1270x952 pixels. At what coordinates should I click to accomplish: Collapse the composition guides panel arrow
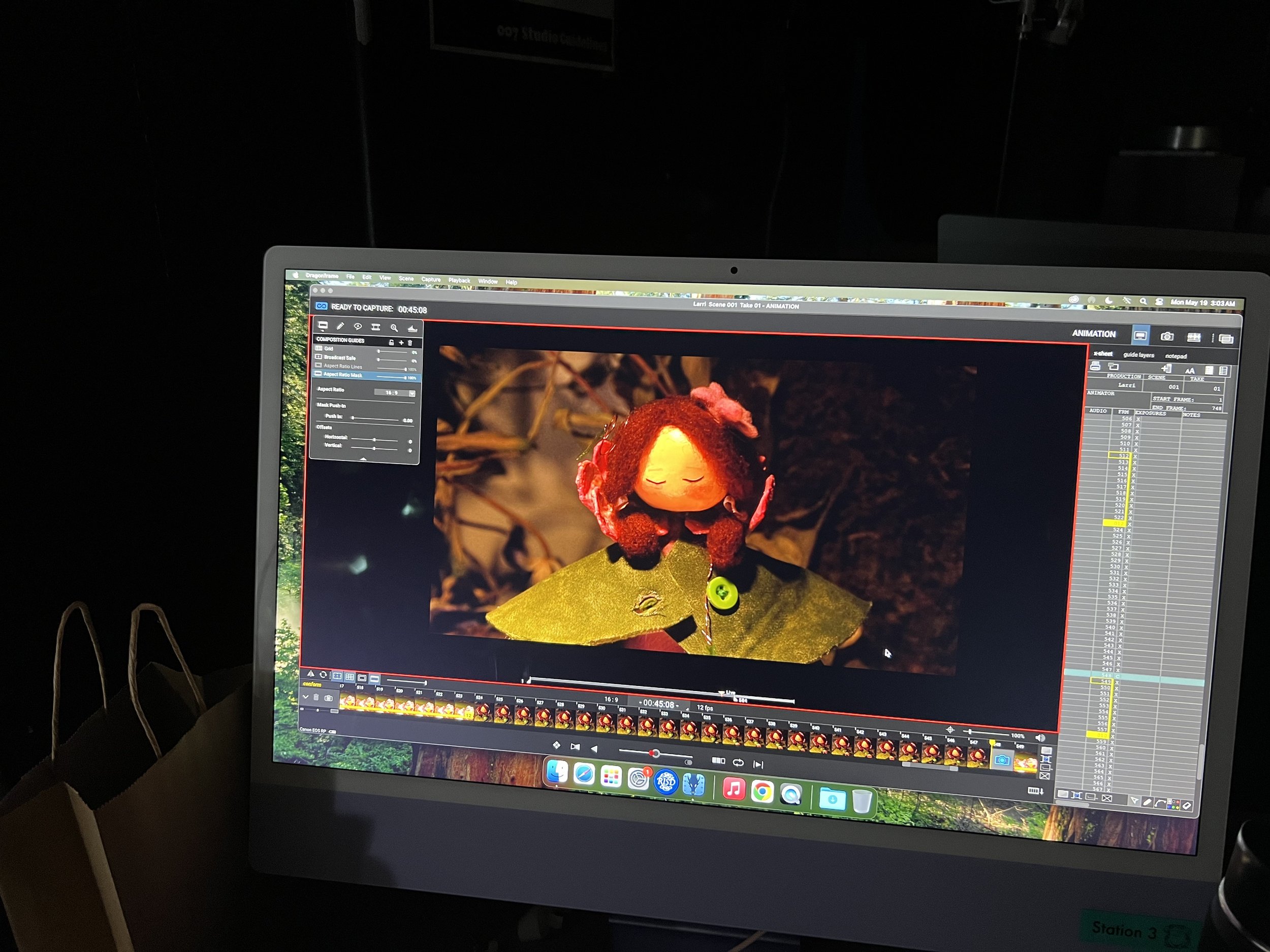(363, 459)
